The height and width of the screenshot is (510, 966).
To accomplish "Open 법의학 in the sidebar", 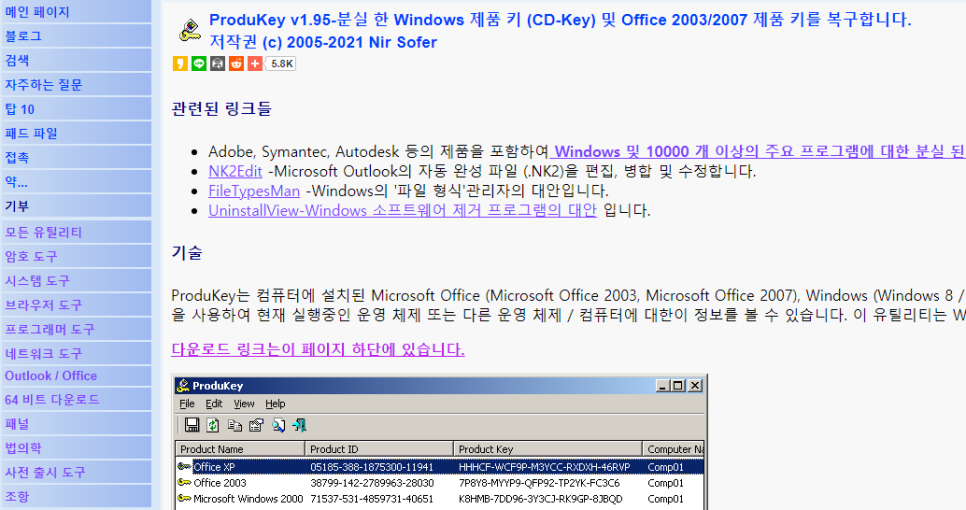I will pos(75,448).
